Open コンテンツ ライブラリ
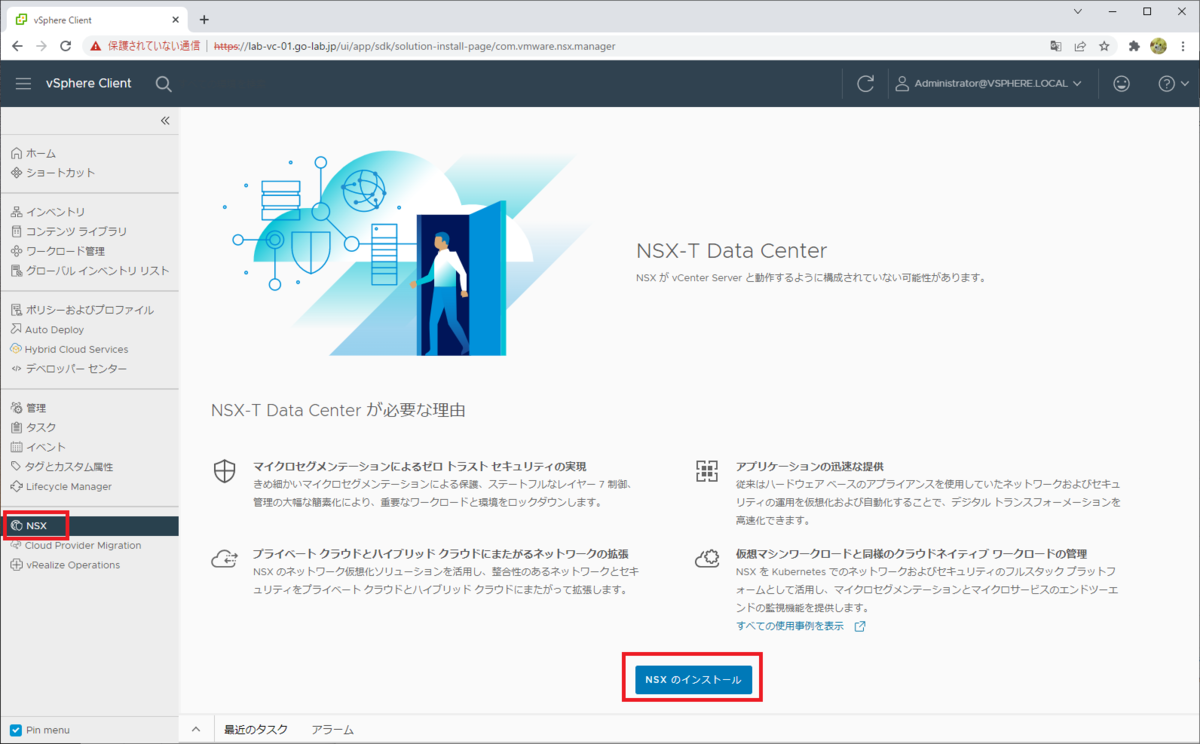Image resolution: width=1200 pixels, height=744 pixels. pos(68,231)
